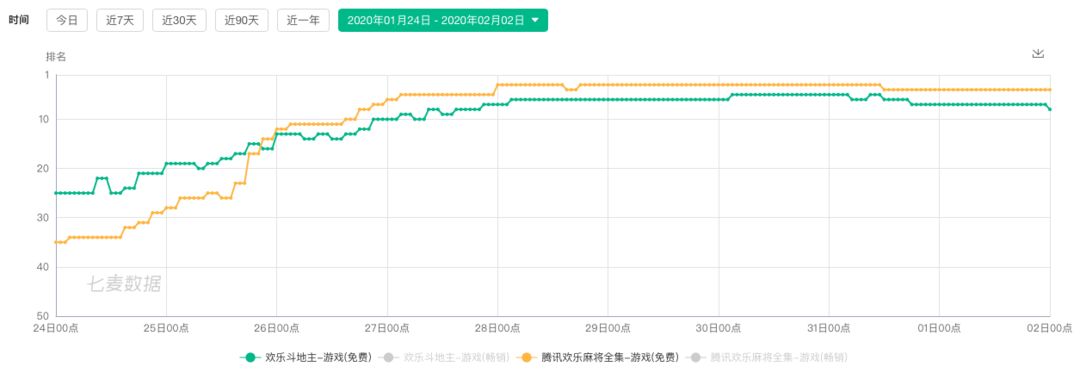Viewport: 1080px width, 379px height.
Task: Choose the 近30天 range button
Action: pyautogui.click(x=179, y=20)
